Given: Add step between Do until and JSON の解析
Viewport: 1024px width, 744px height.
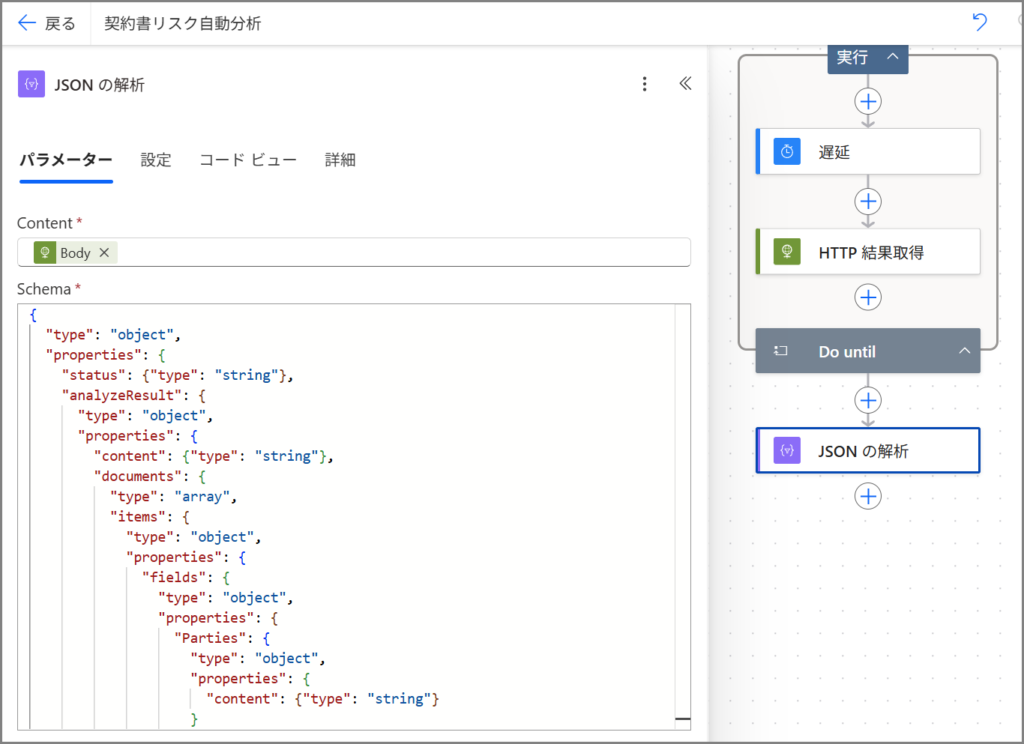Looking at the screenshot, I should [868, 400].
